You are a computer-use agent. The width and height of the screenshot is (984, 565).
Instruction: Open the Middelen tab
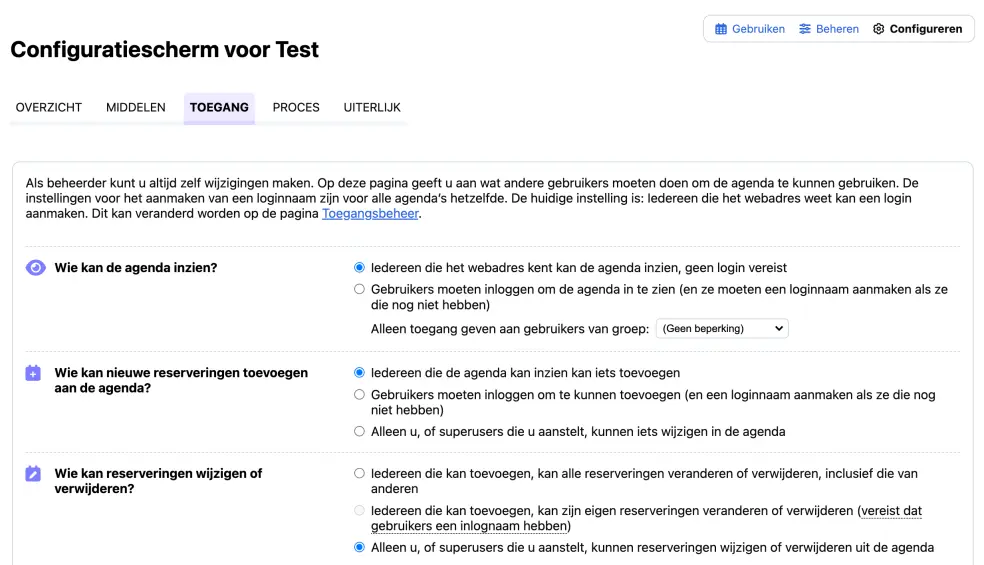coord(136,107)
